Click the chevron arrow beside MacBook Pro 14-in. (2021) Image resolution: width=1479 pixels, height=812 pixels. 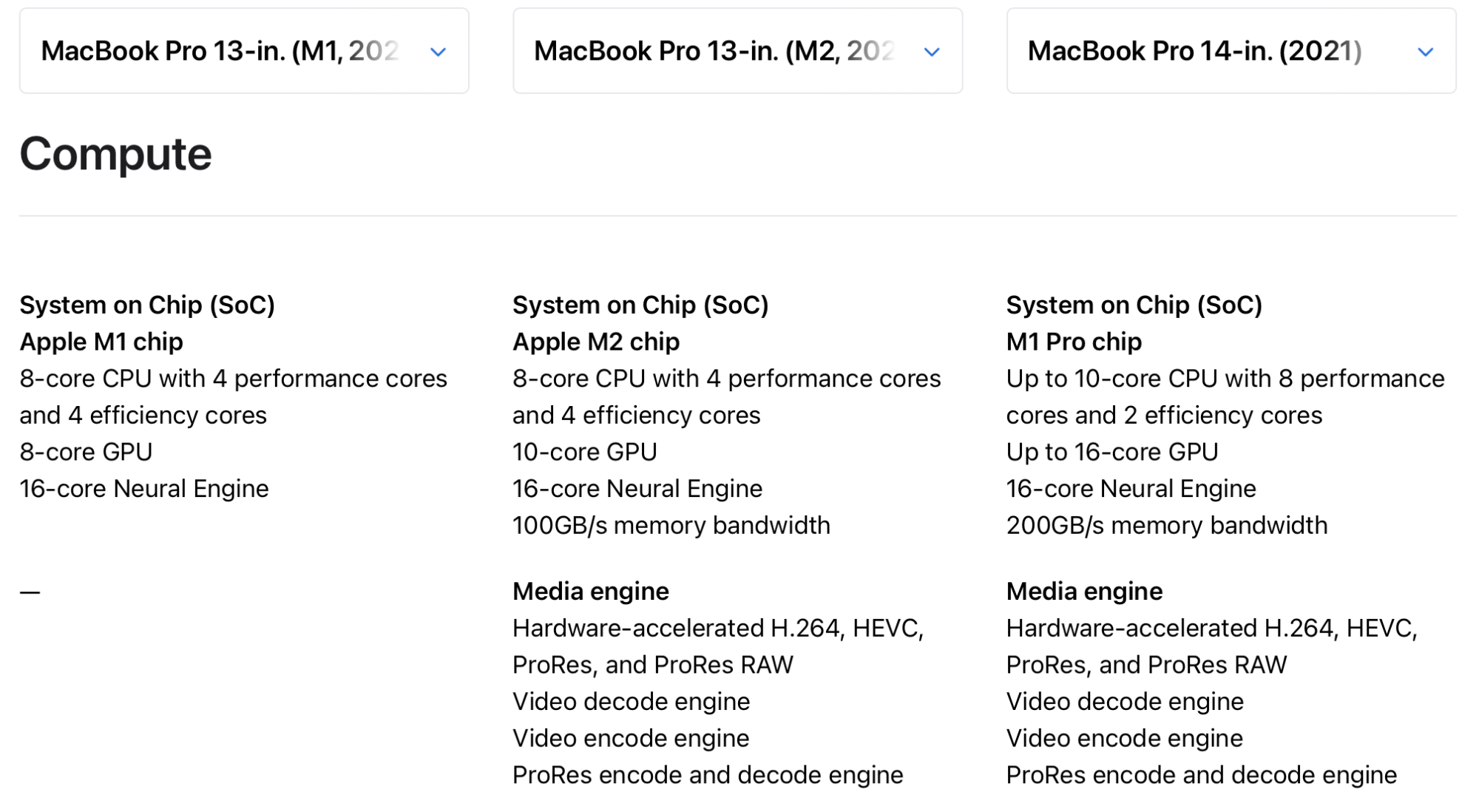1425,52
